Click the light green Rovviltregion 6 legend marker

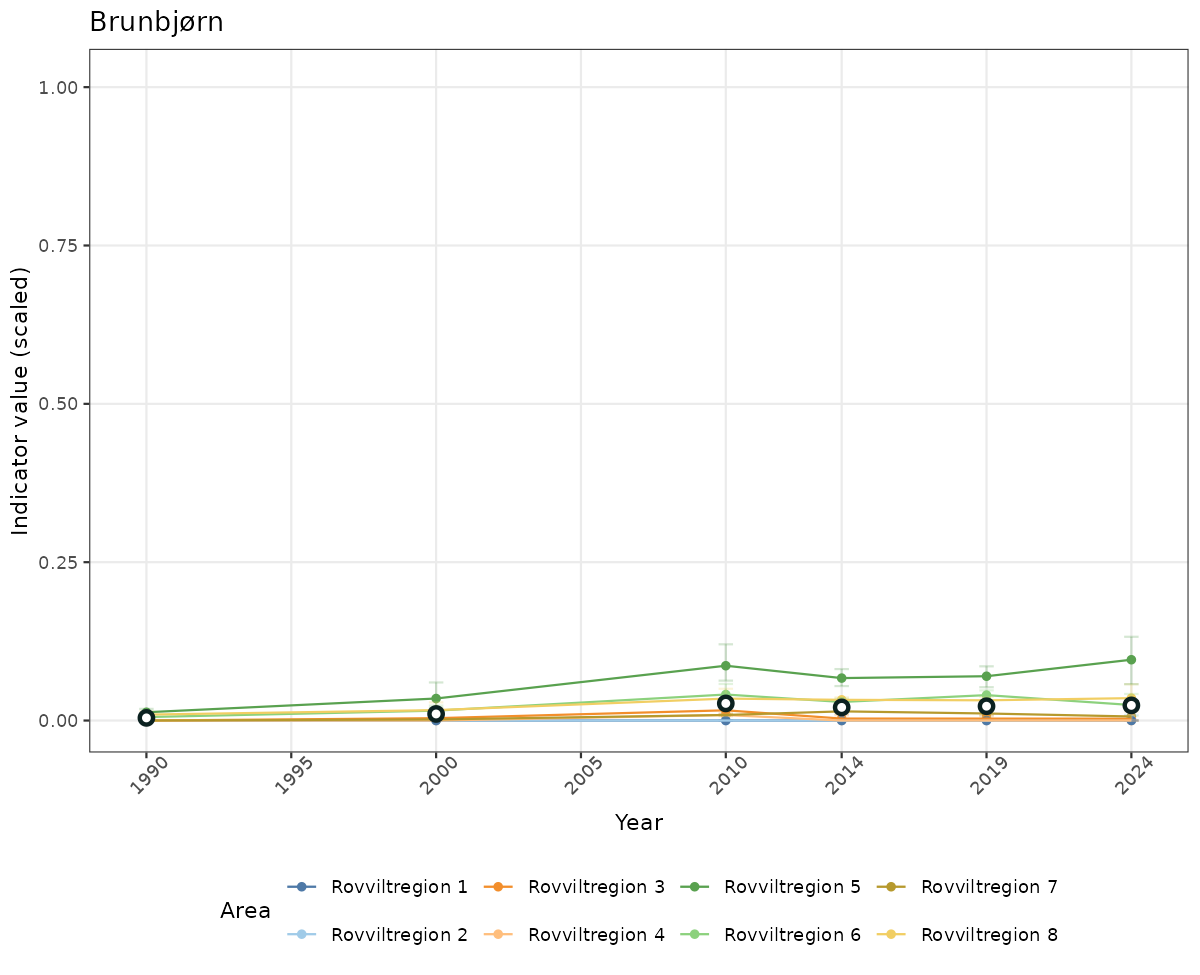(x=694, y=935)
